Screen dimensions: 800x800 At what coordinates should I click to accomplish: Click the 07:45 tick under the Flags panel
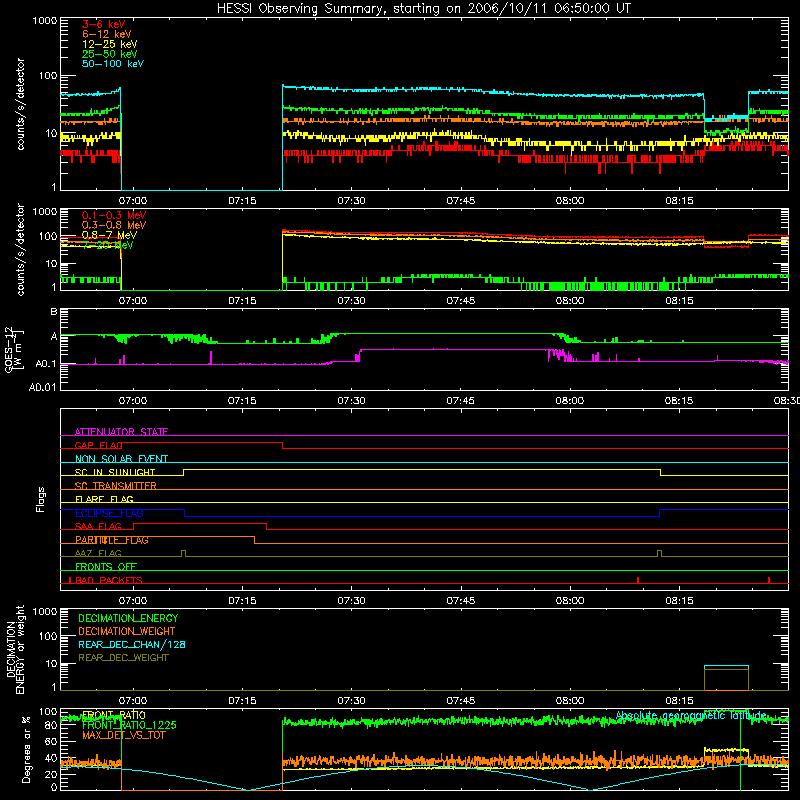[460, 601]
